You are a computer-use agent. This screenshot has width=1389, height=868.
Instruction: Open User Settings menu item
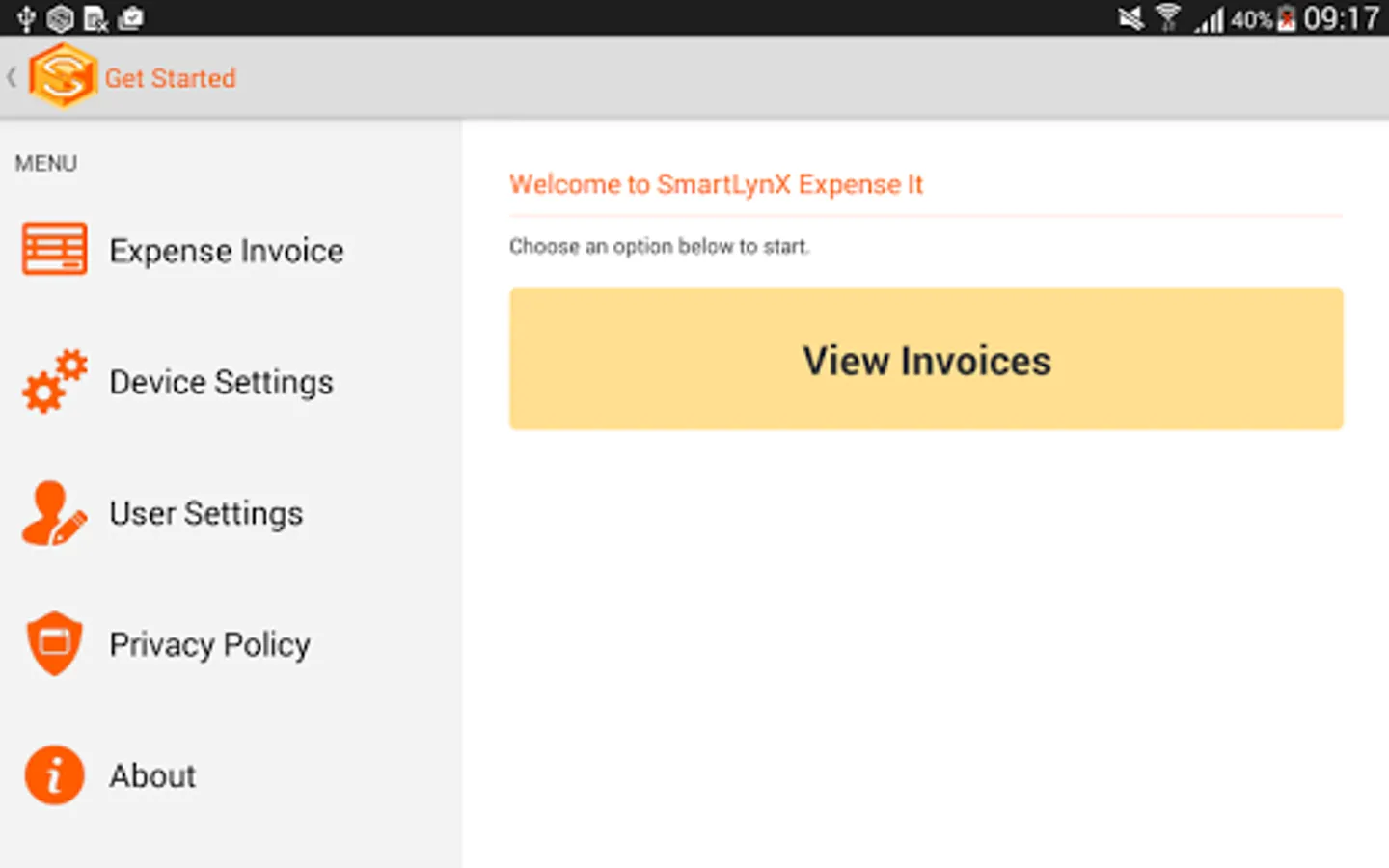coord(231,512)
